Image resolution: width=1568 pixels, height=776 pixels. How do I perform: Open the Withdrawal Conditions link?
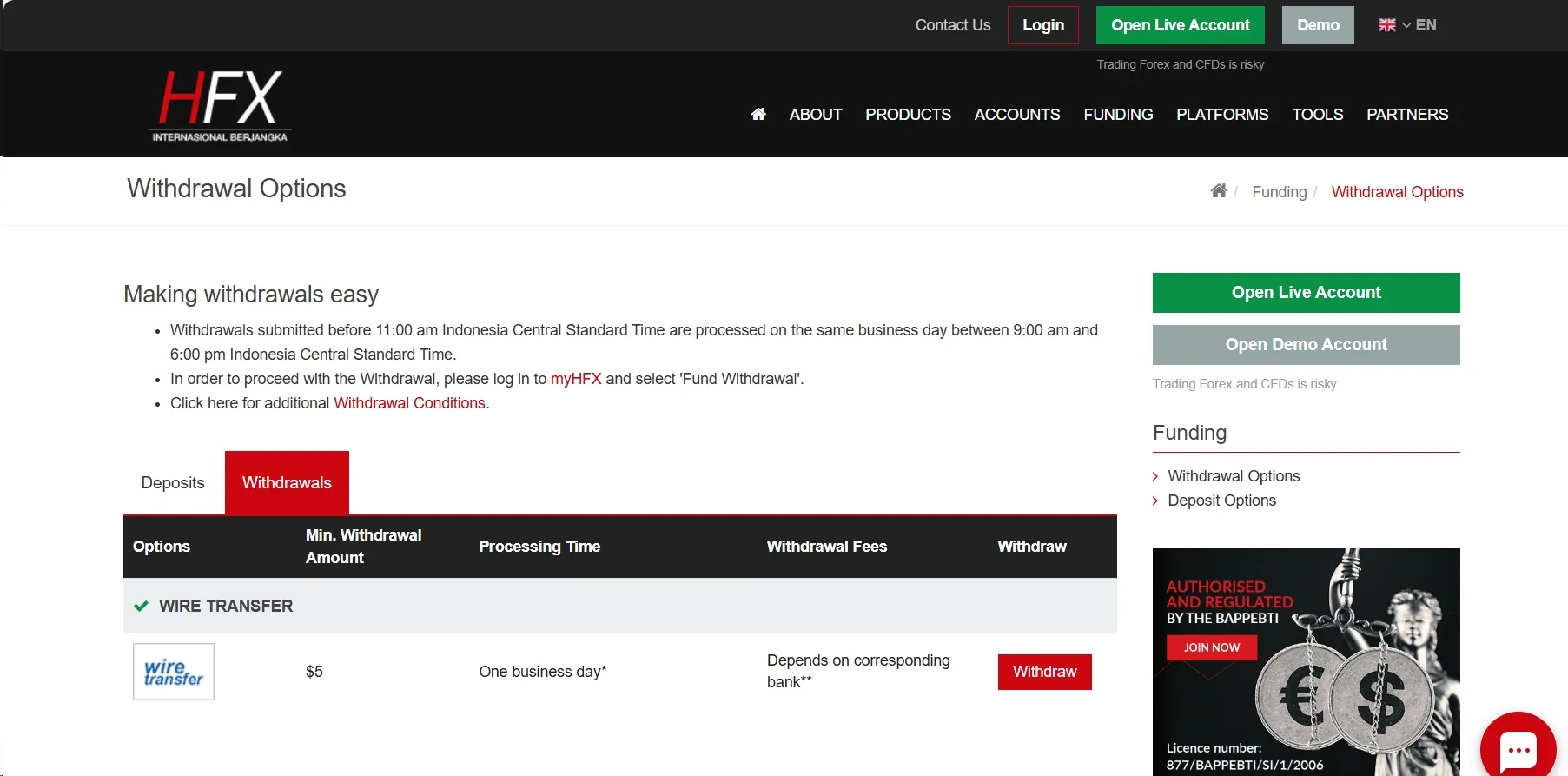point(409,403)
